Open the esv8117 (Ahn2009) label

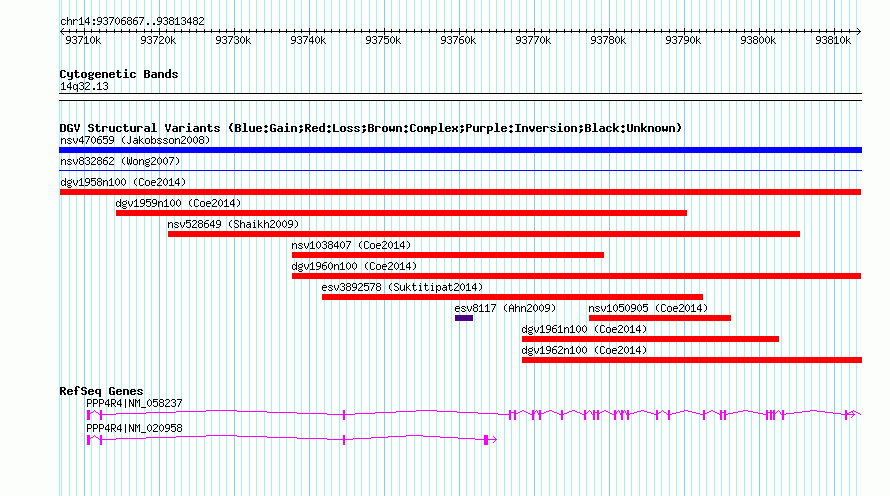[x=505, y=308]
